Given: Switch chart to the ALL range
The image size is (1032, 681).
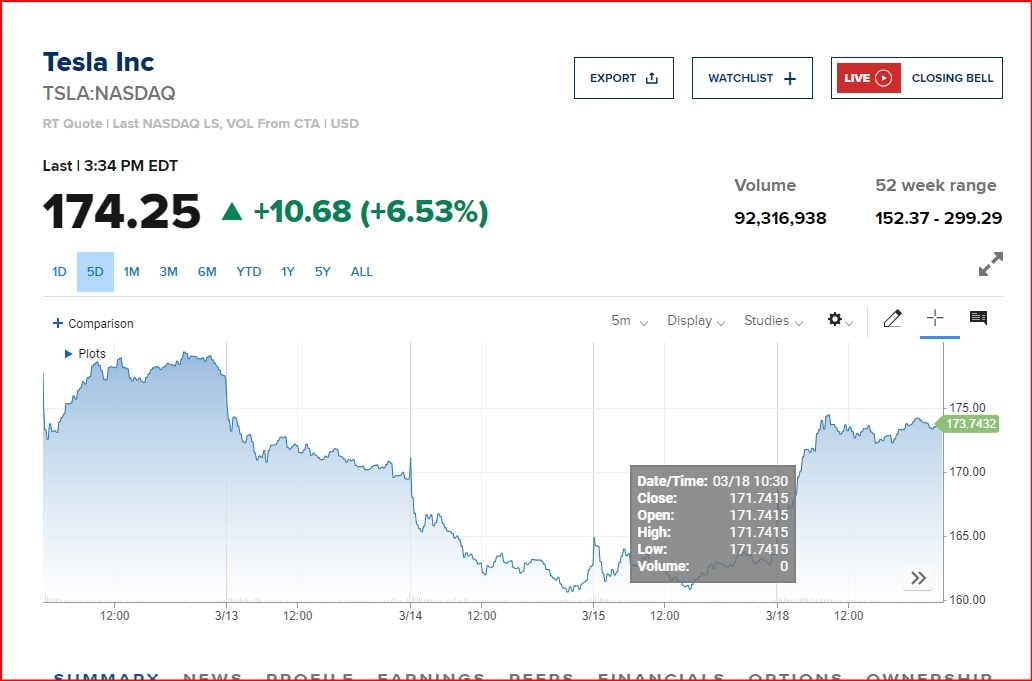Looking at the screenshot, I should click(x=361, y=272).
